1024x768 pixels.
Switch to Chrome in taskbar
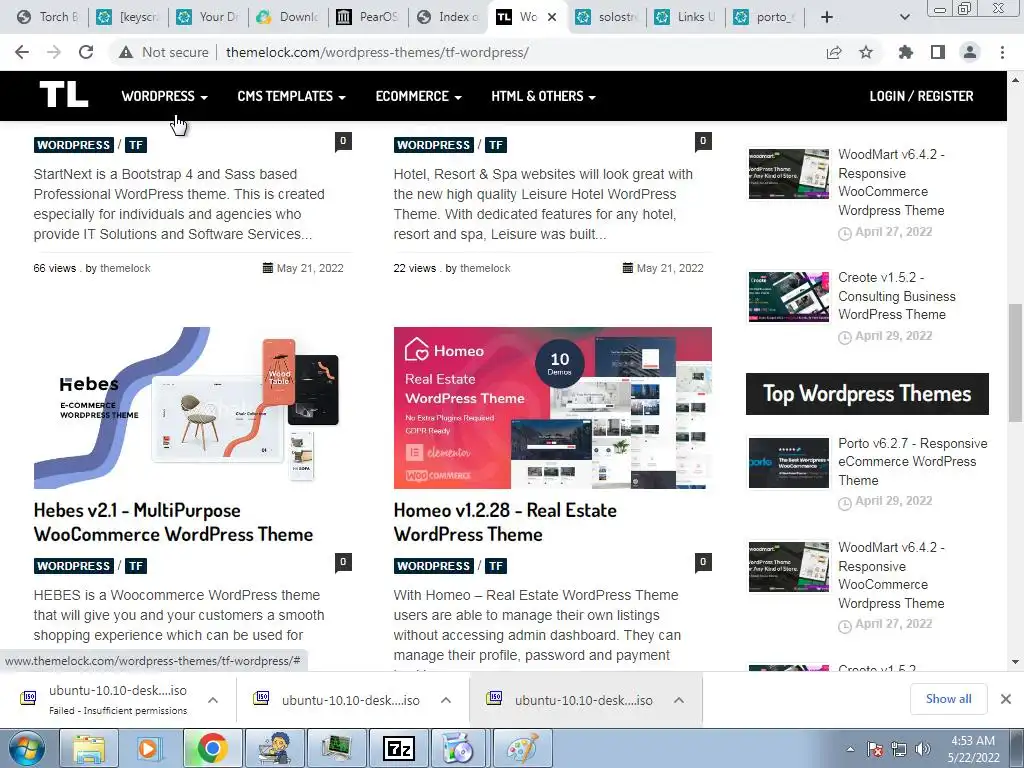(212, 748)
